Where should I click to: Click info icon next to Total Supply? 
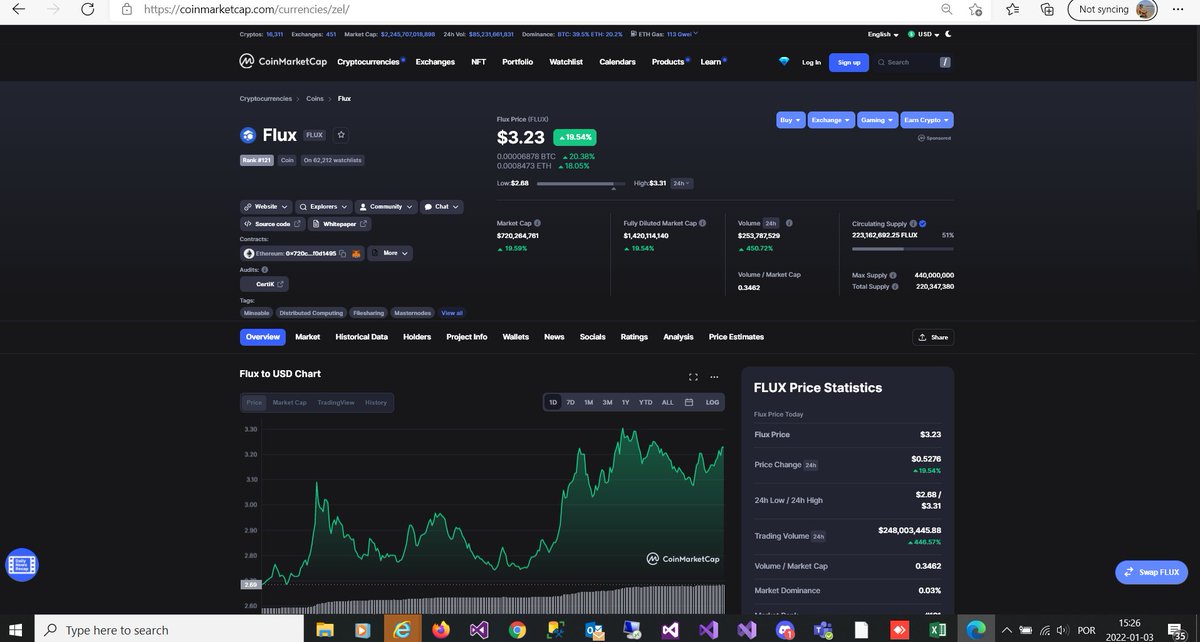pyautogui.click(x=896, y=287)
